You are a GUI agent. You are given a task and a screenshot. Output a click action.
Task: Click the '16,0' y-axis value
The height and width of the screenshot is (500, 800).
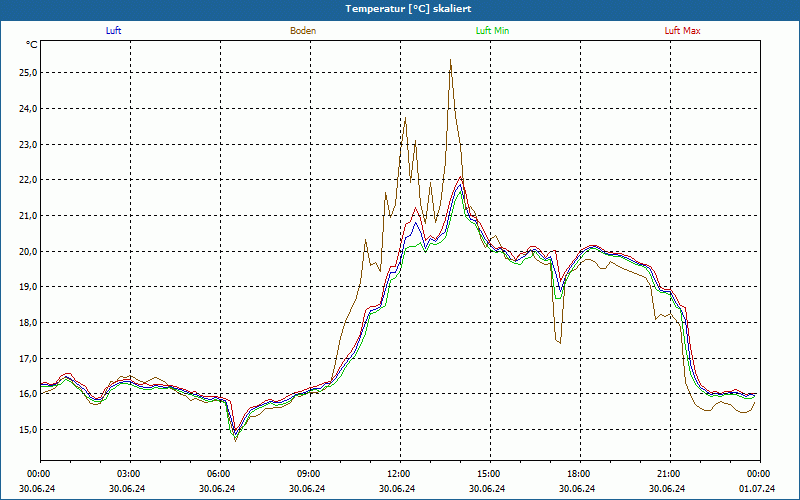coord(28,394)
